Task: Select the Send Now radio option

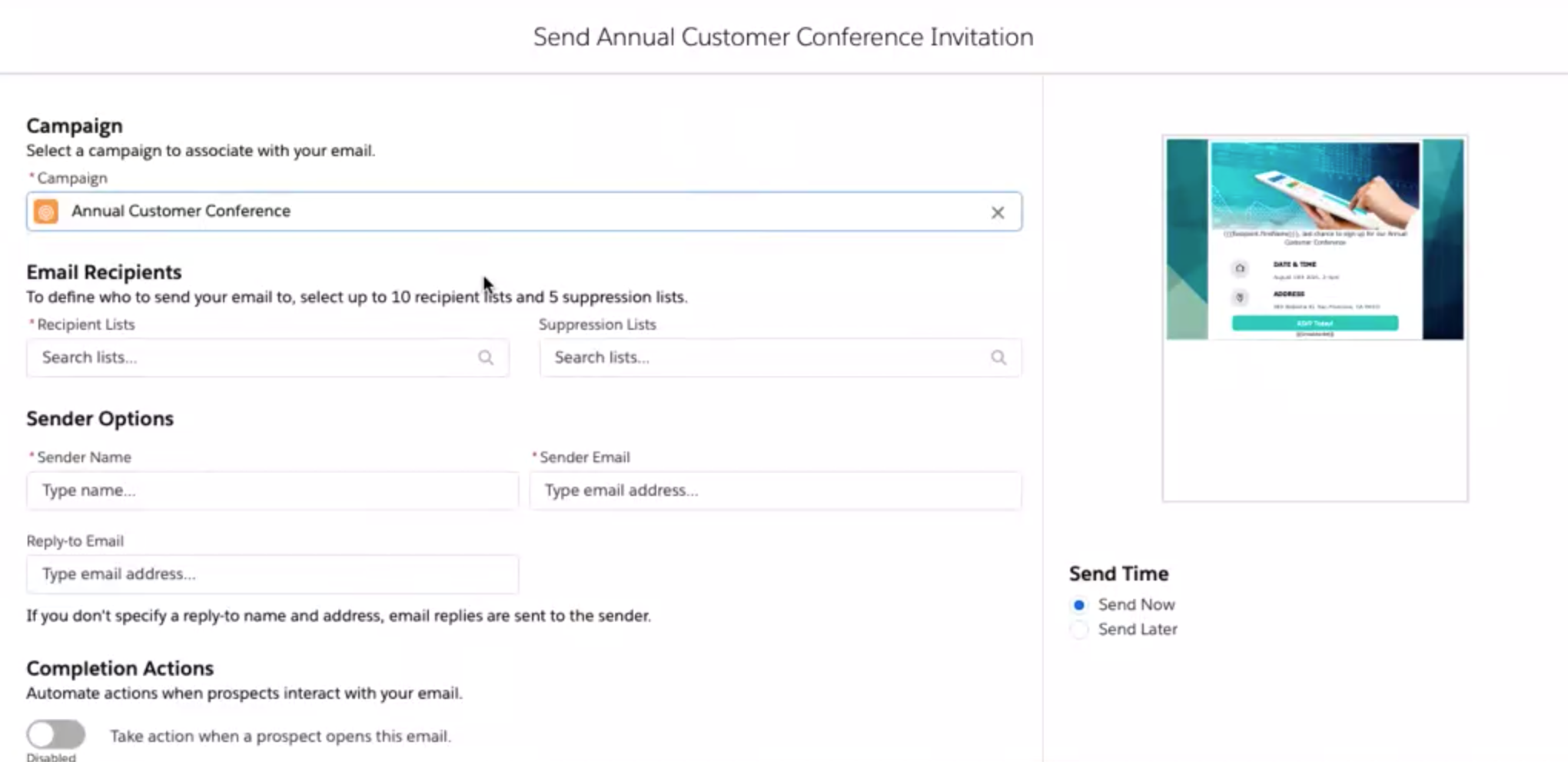Action: [1079, 605]
